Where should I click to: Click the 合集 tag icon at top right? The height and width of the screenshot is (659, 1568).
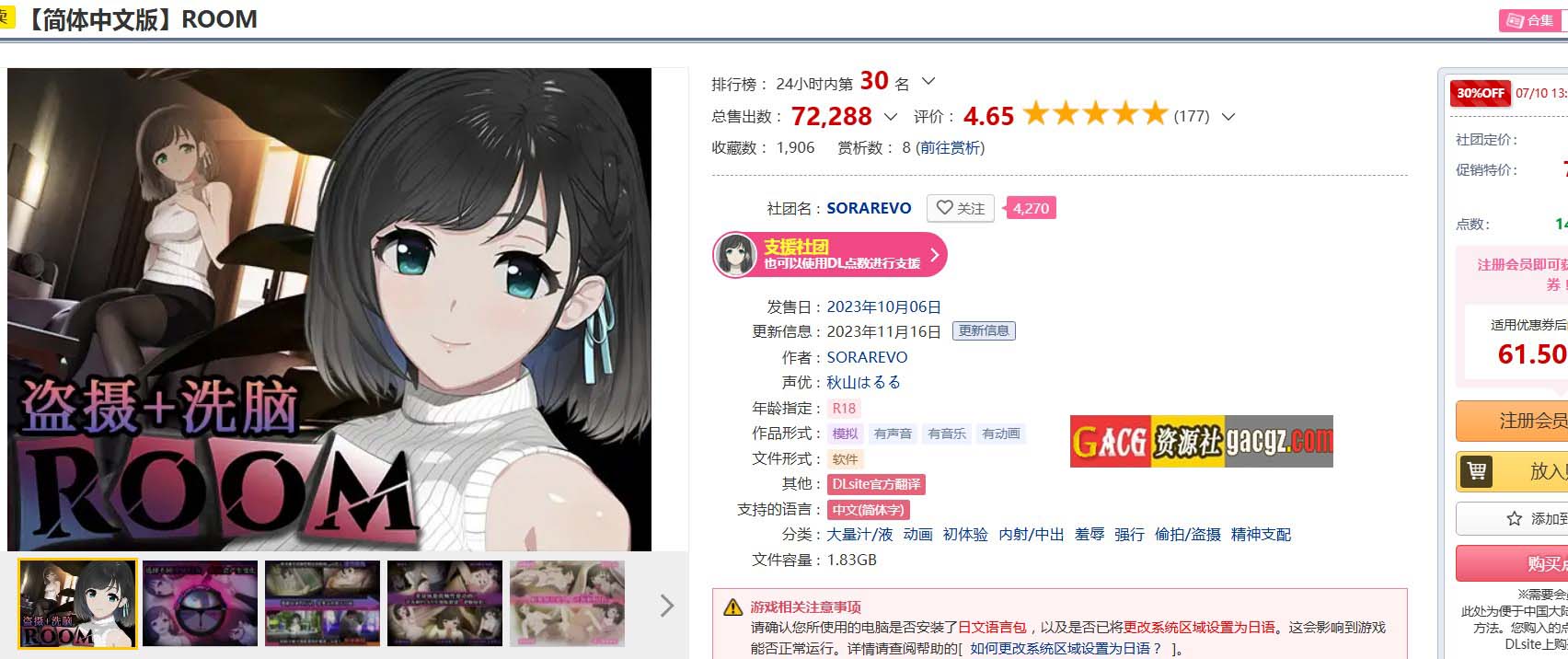click(1516, 20)
